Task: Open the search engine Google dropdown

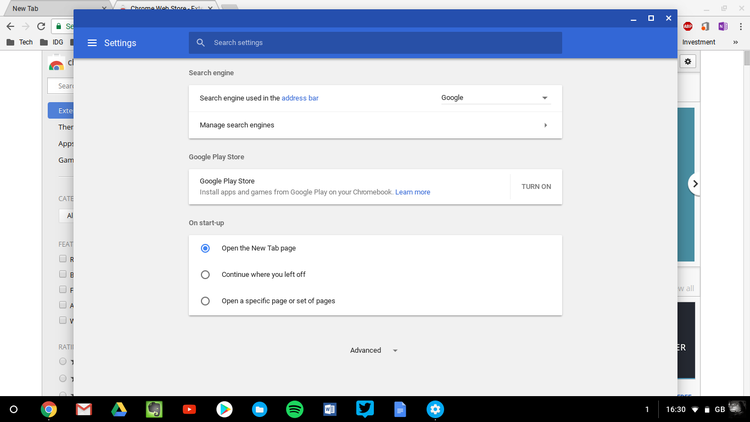Action: point(495,98)
